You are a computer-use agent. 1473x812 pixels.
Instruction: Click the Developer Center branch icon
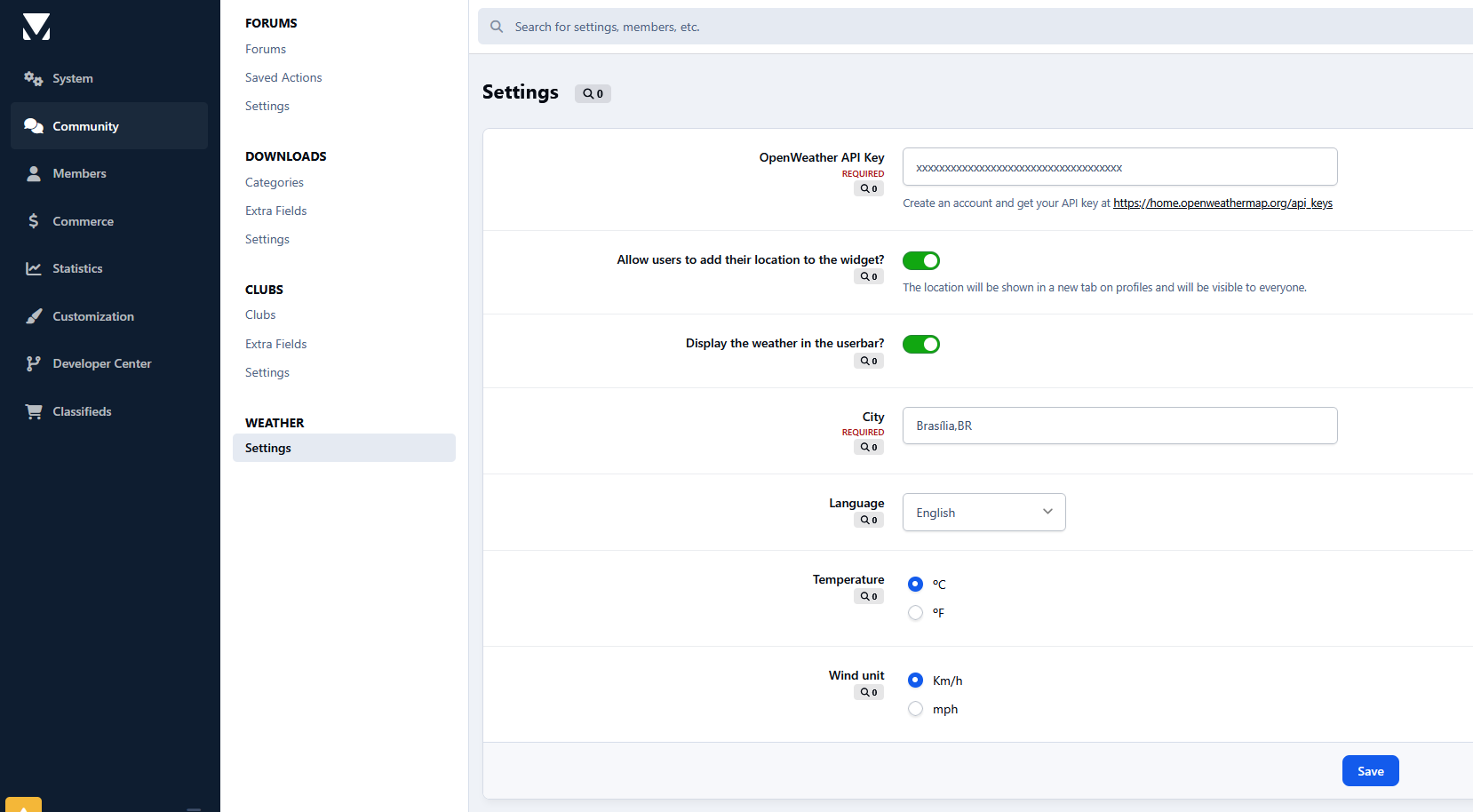click(34, 363)
